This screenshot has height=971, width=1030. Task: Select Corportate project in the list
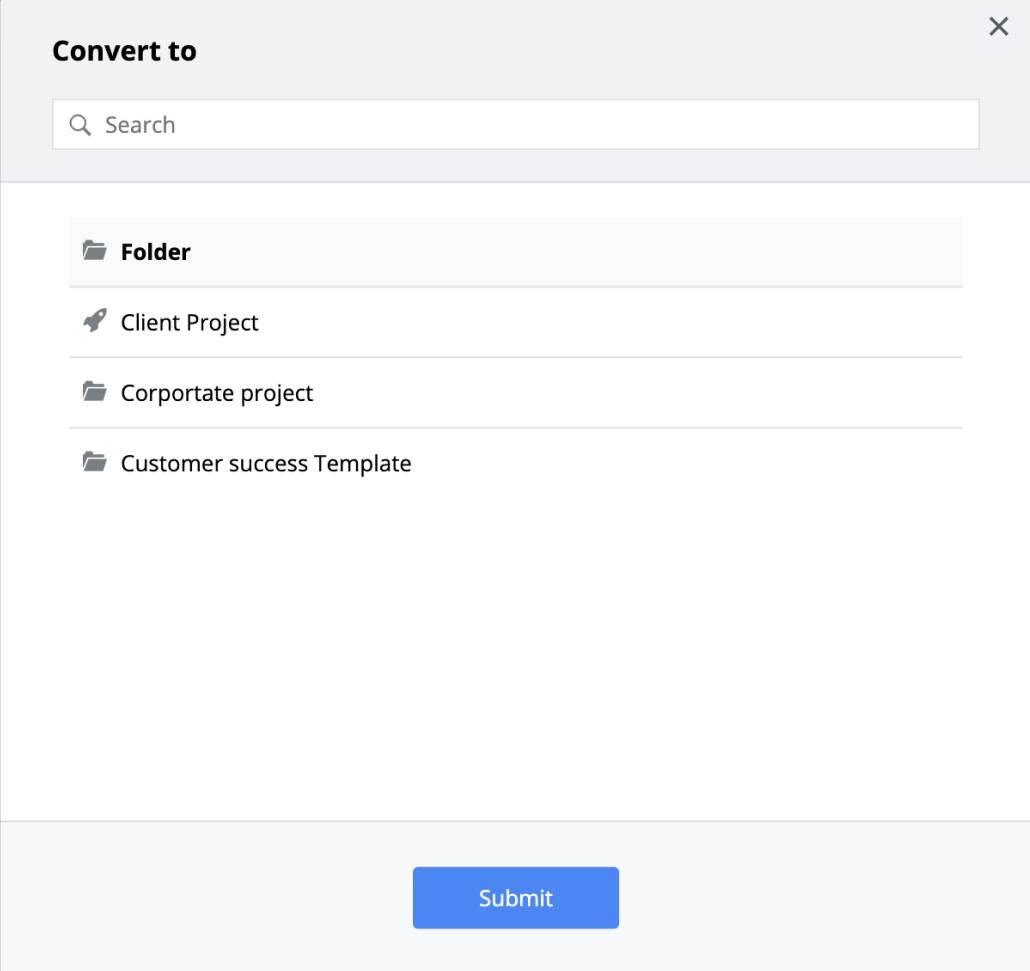(217, 393)
